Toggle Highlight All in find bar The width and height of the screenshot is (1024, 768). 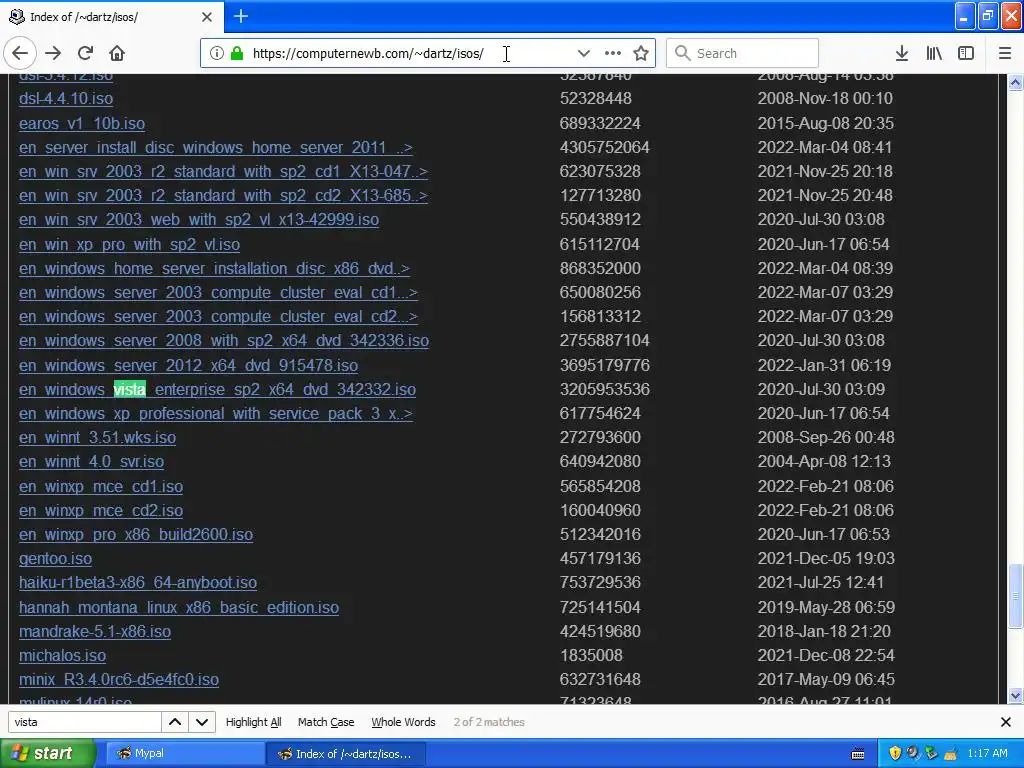click(253, 722)
